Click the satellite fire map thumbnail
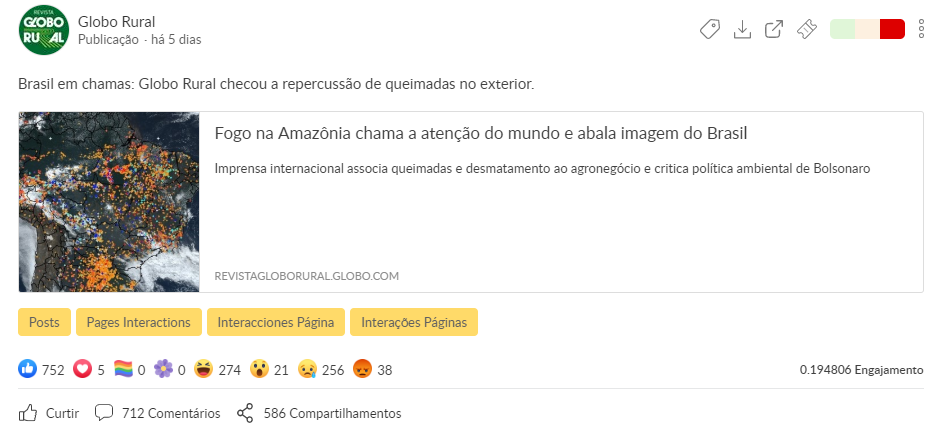The width and height of the screenshot is (941, 437). tap(109, 202)
